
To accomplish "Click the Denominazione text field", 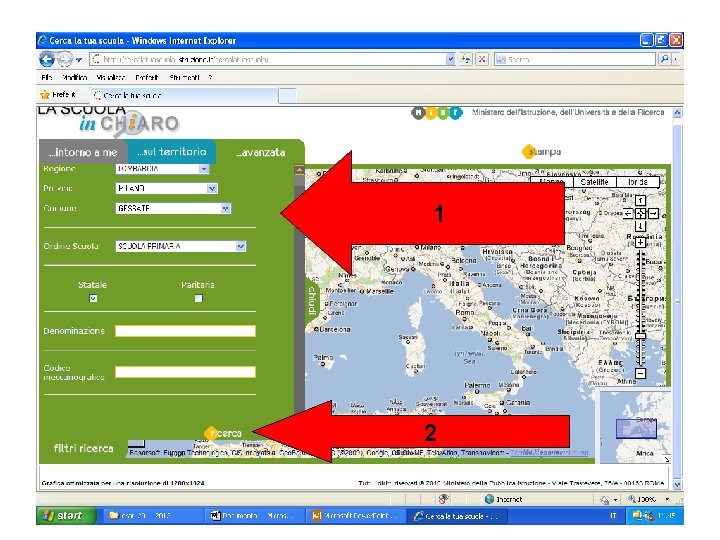I will click(185, 331).
